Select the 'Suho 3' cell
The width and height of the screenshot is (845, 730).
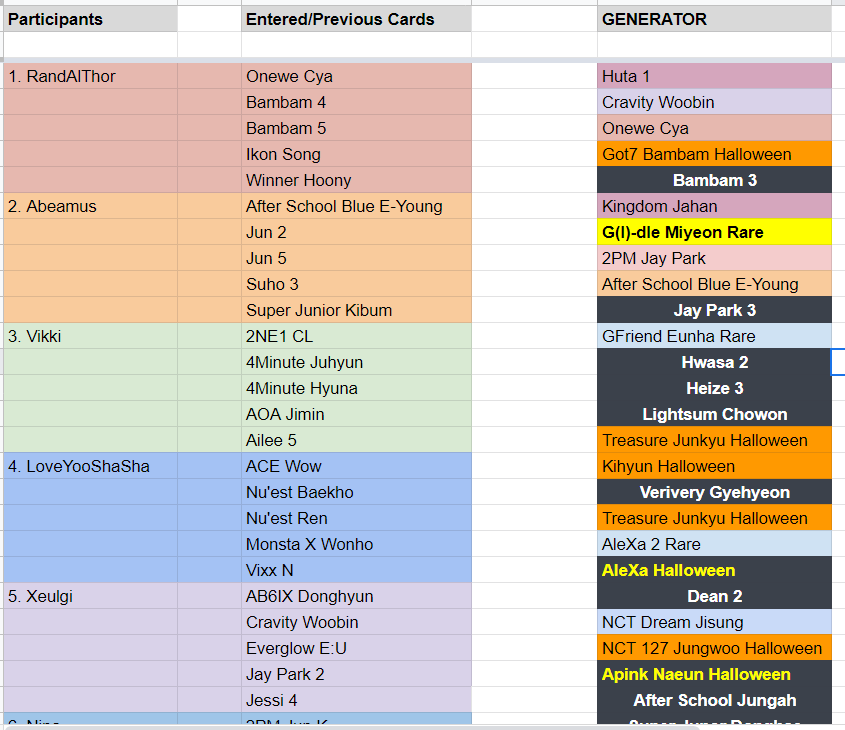pyautogui.click(x=356, y=284)
